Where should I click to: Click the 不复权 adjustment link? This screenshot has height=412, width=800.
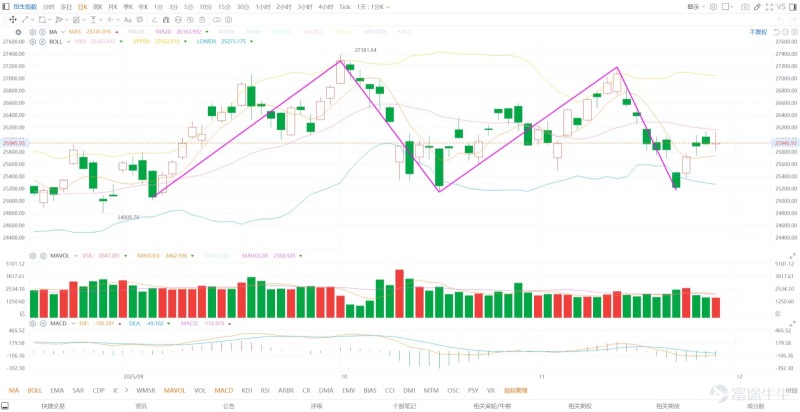click(758, 32)
